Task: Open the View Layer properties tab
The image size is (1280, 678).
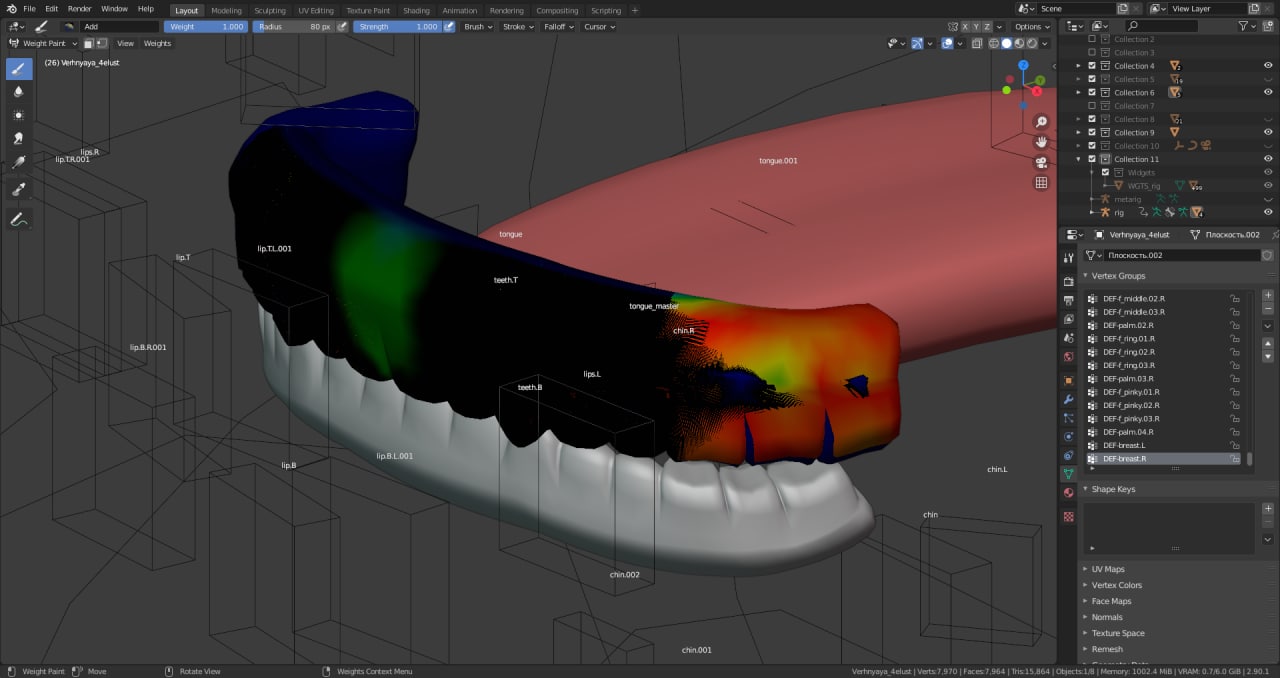Action: click(1068, 320)
